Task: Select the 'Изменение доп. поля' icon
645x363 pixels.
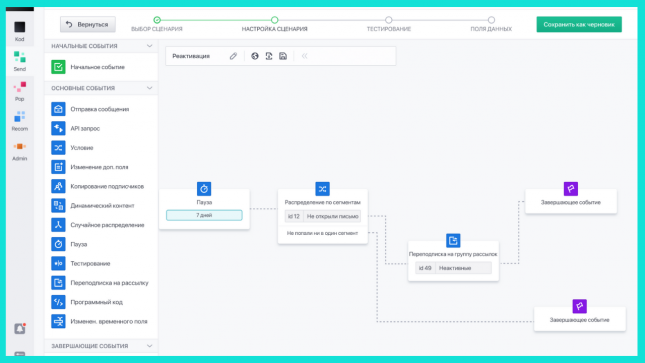Action: 58,167
